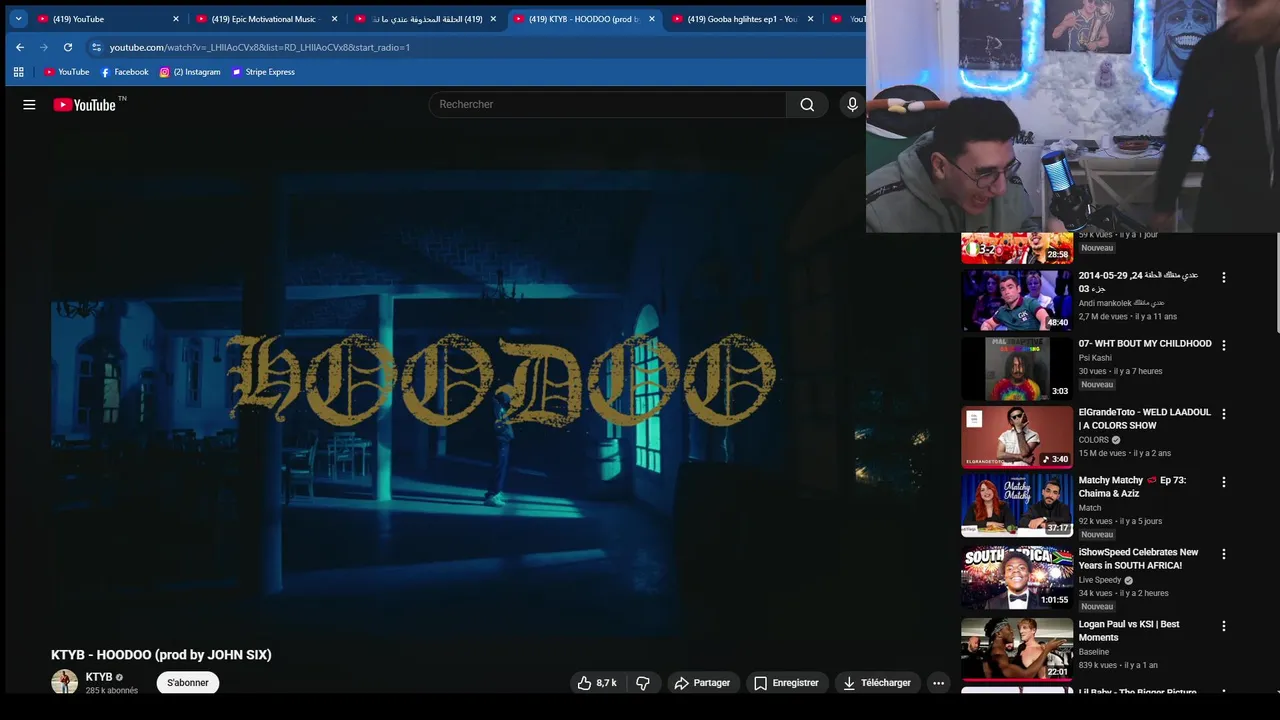
Task: Open the Facebook bookmark
Action: (124, 72)
